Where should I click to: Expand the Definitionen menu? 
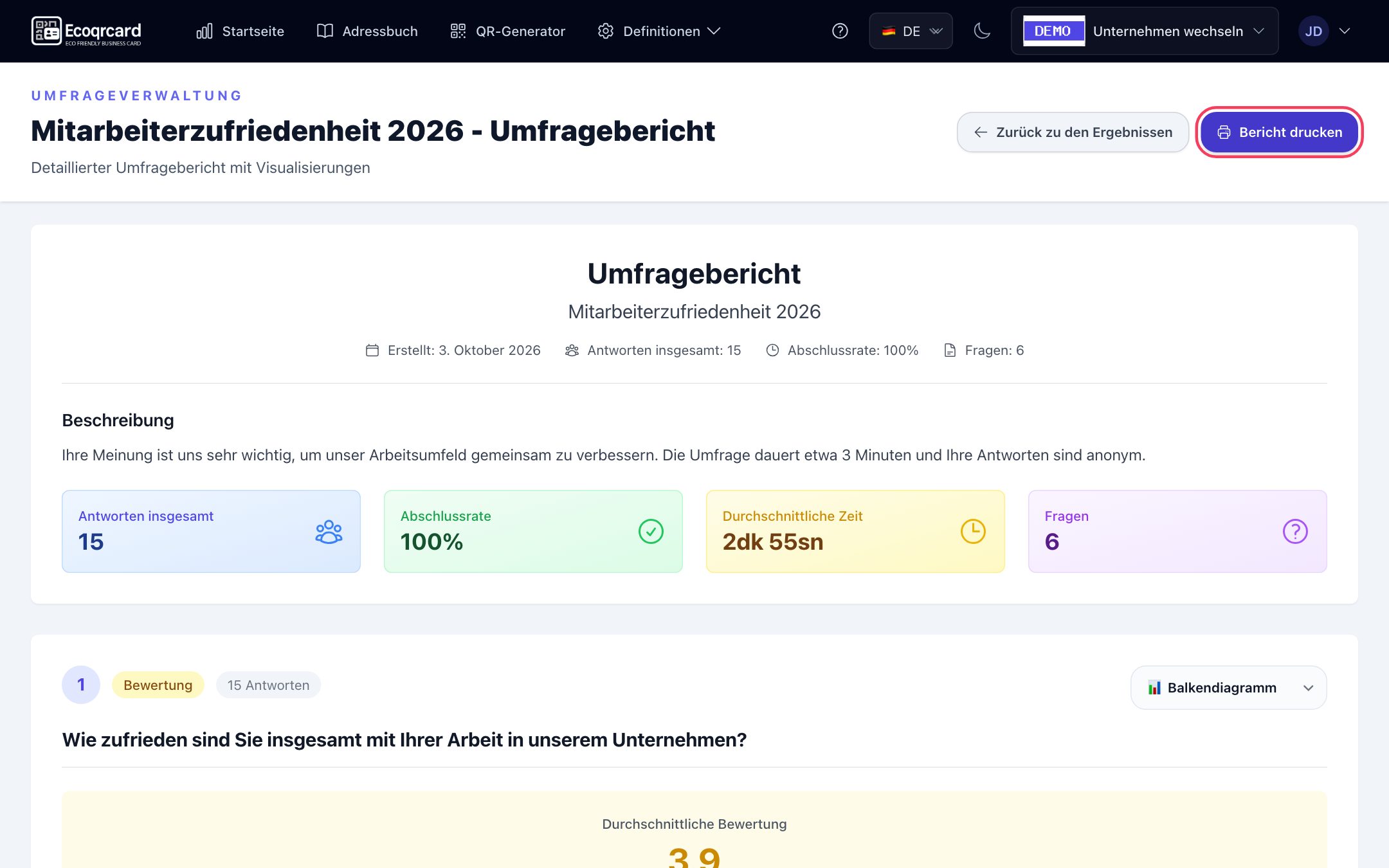pyautogui.click(x=659, y=31)
